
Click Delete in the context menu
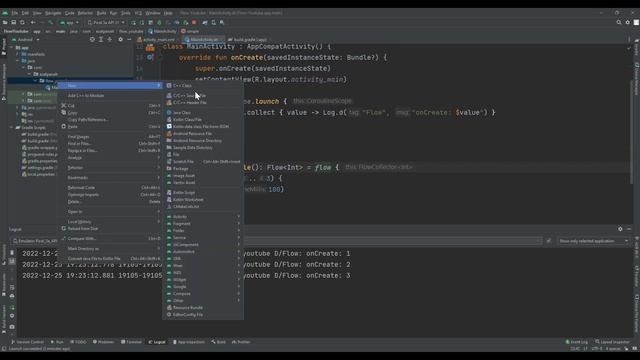[109, 202]
